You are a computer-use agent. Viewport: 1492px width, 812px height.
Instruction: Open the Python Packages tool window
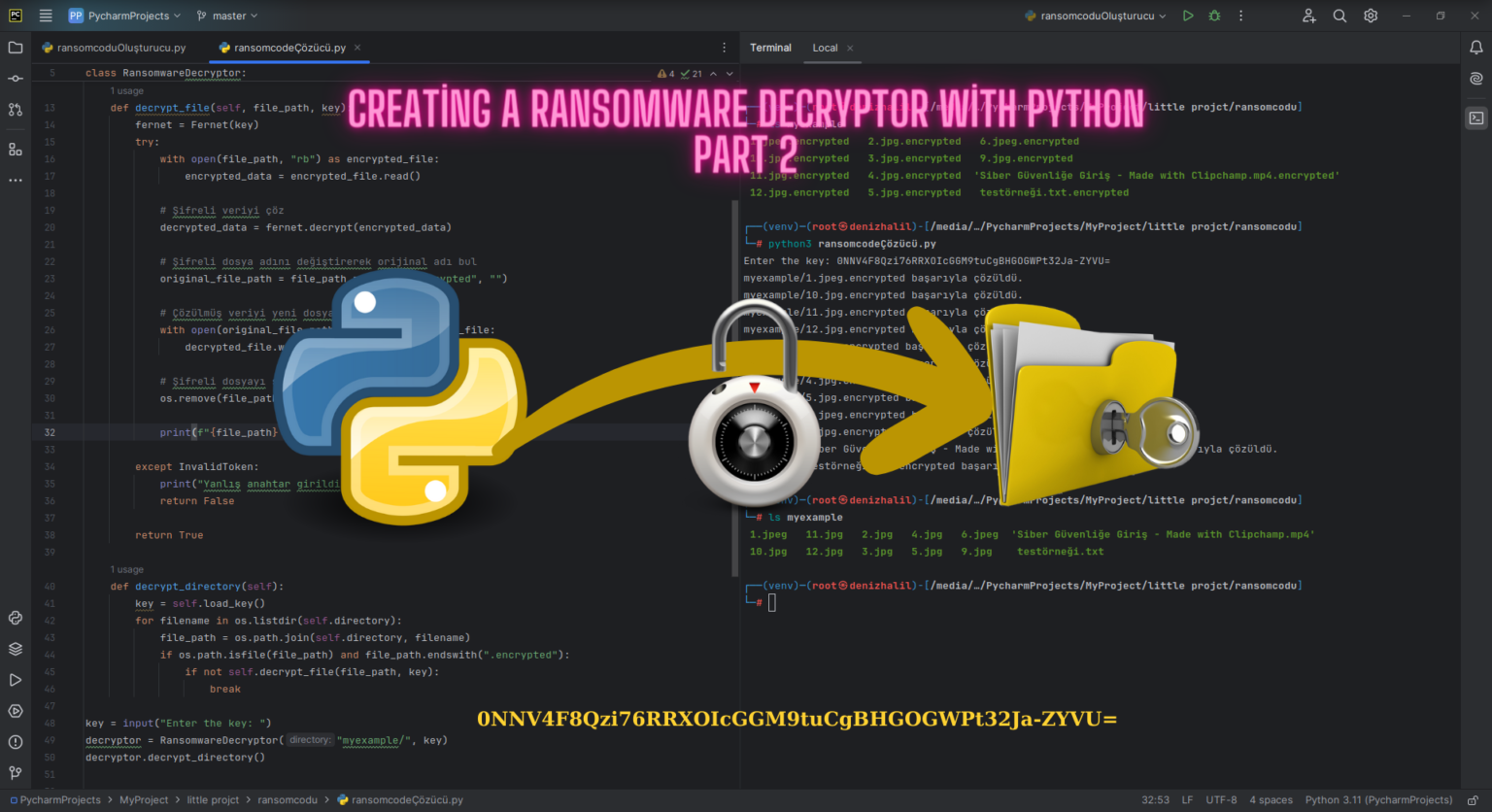click(x=15, y=649)
